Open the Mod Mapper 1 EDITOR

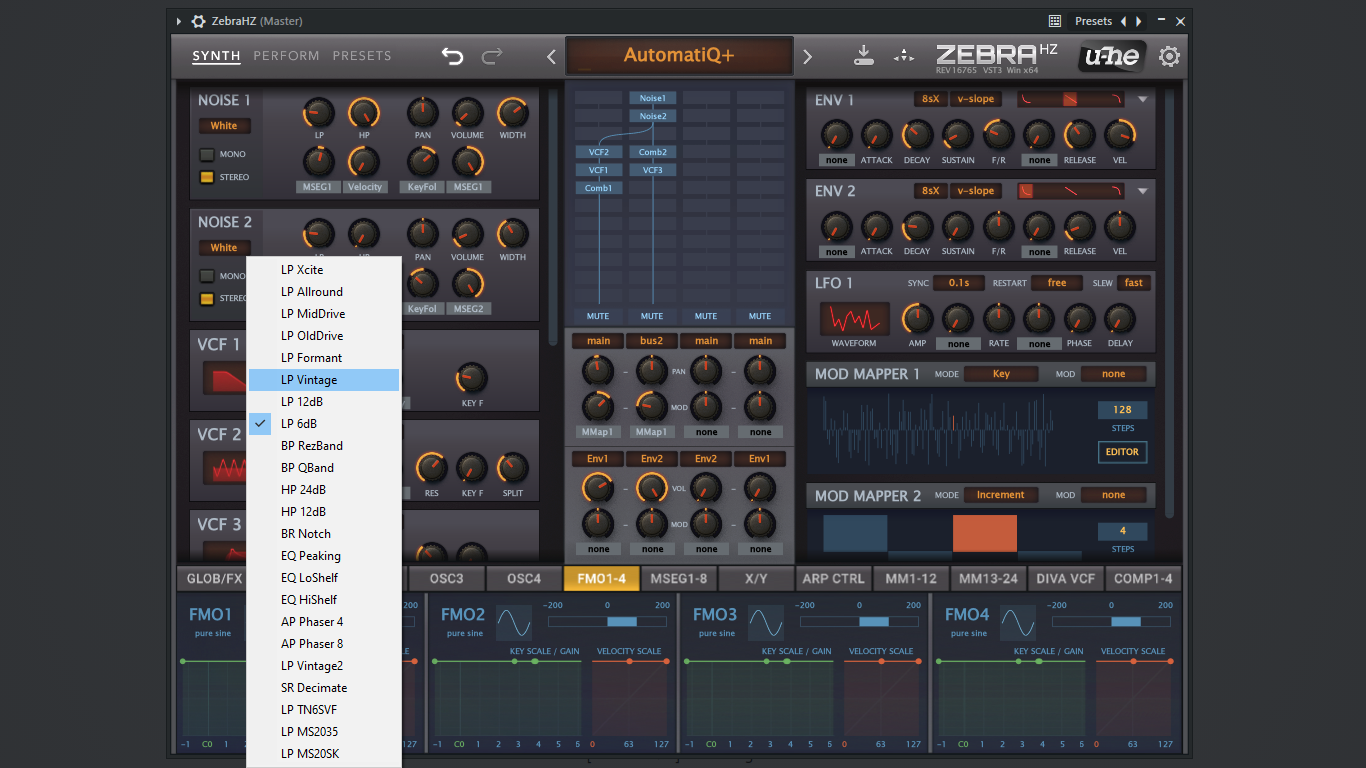(1122, 452)
